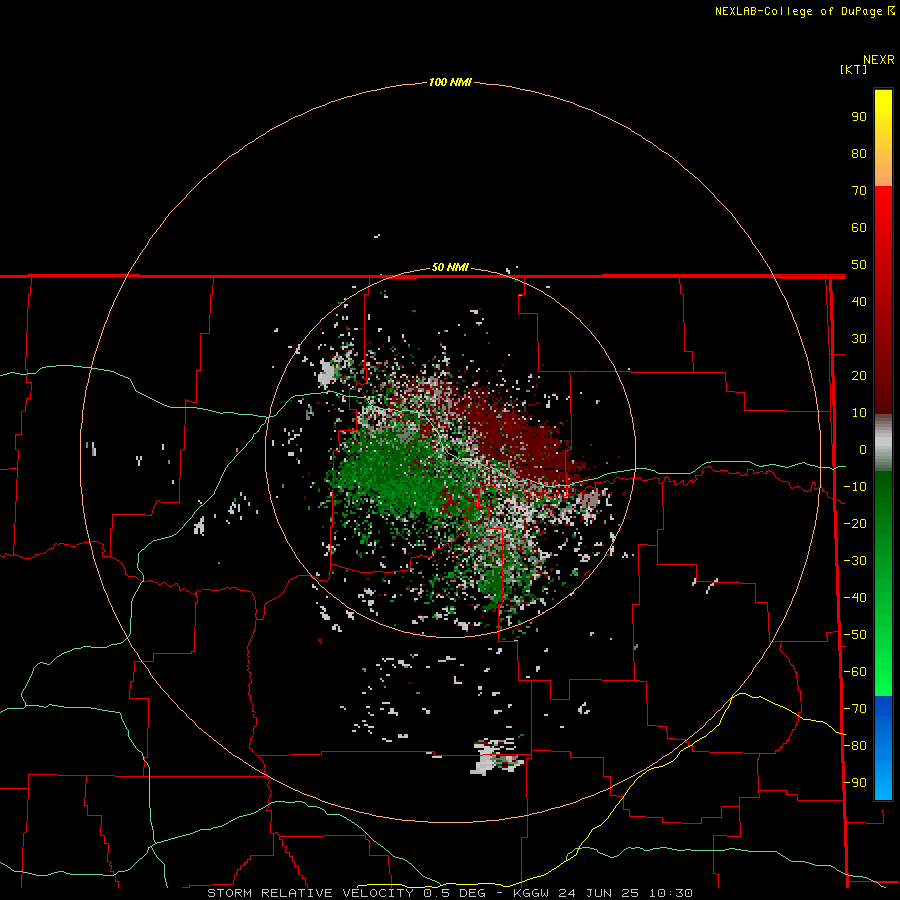
Task: Select the 50 NMI range ring label
Action: click(x=450, y=267)
